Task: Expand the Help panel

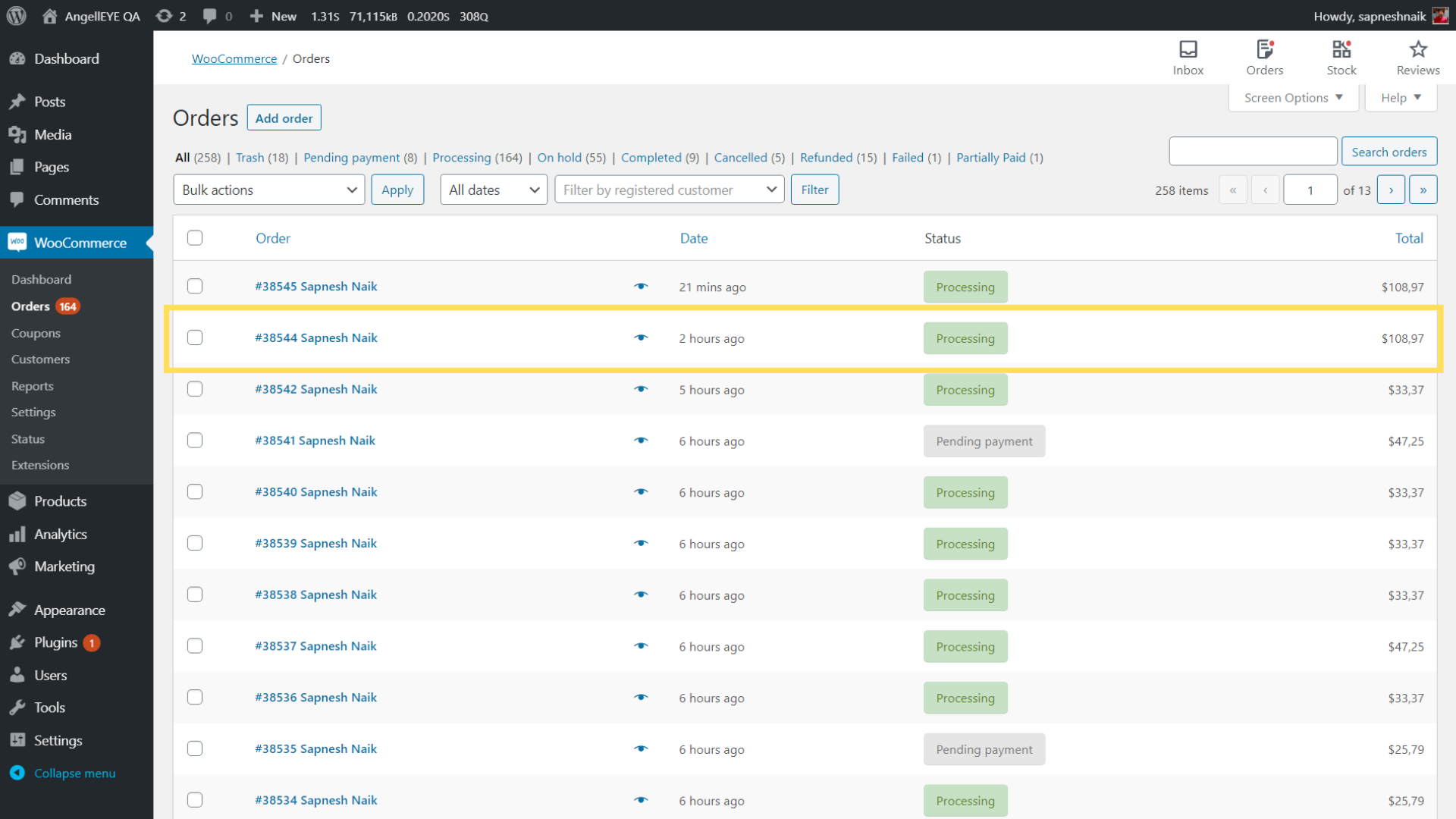Action: click(1401, 98)
